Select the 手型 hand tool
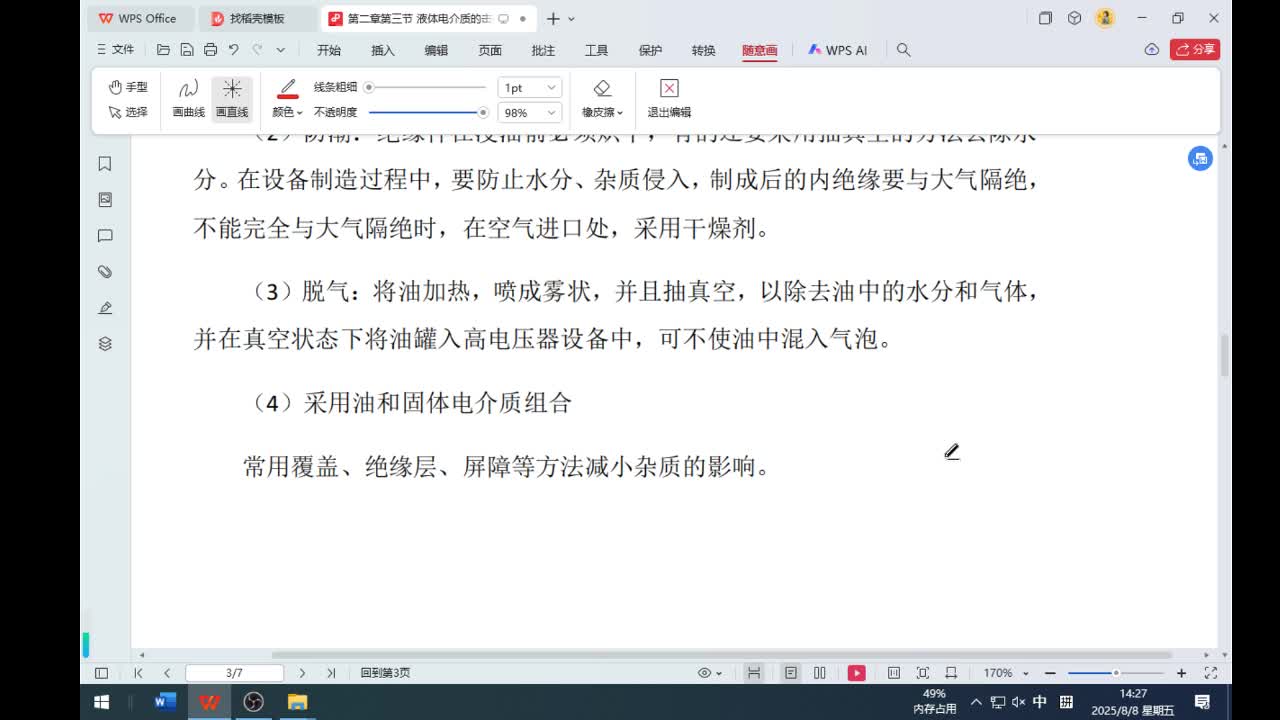 click(127, 87)
